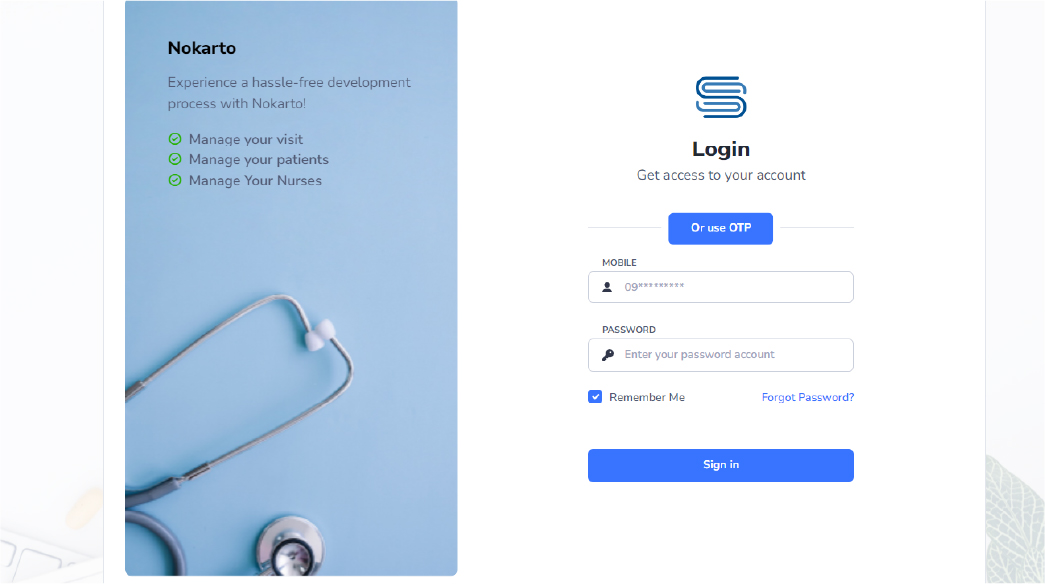1045x584 pixels.
Task: Focus the Mobile number input field
Action: point(720,287)
